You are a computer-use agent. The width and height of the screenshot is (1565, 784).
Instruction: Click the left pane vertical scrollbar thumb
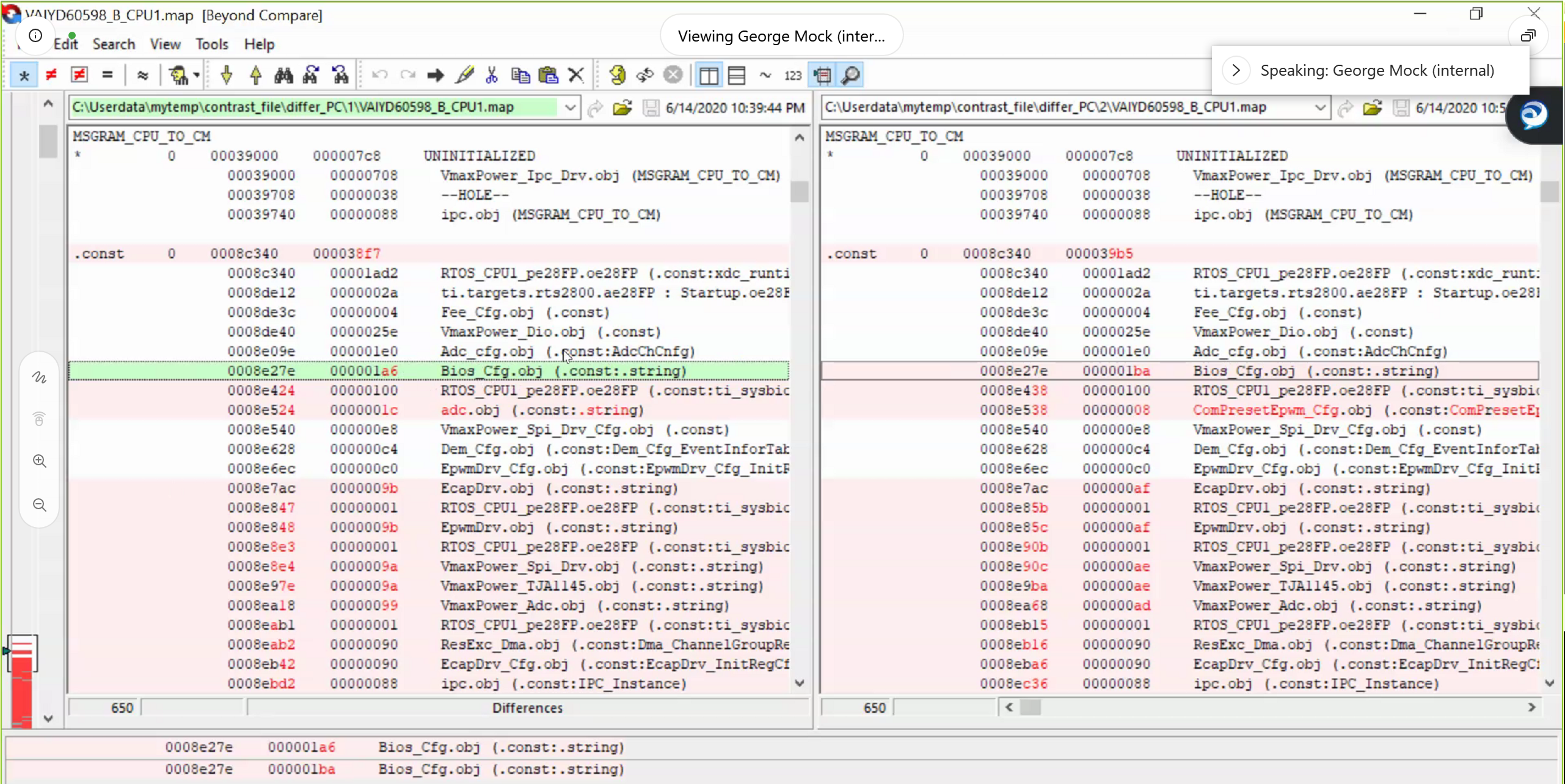click(x=799, y=192)
